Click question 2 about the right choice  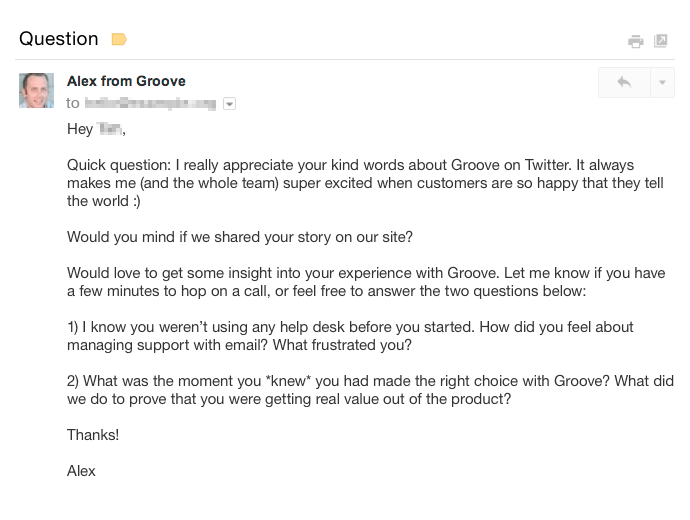click(370, 390)
